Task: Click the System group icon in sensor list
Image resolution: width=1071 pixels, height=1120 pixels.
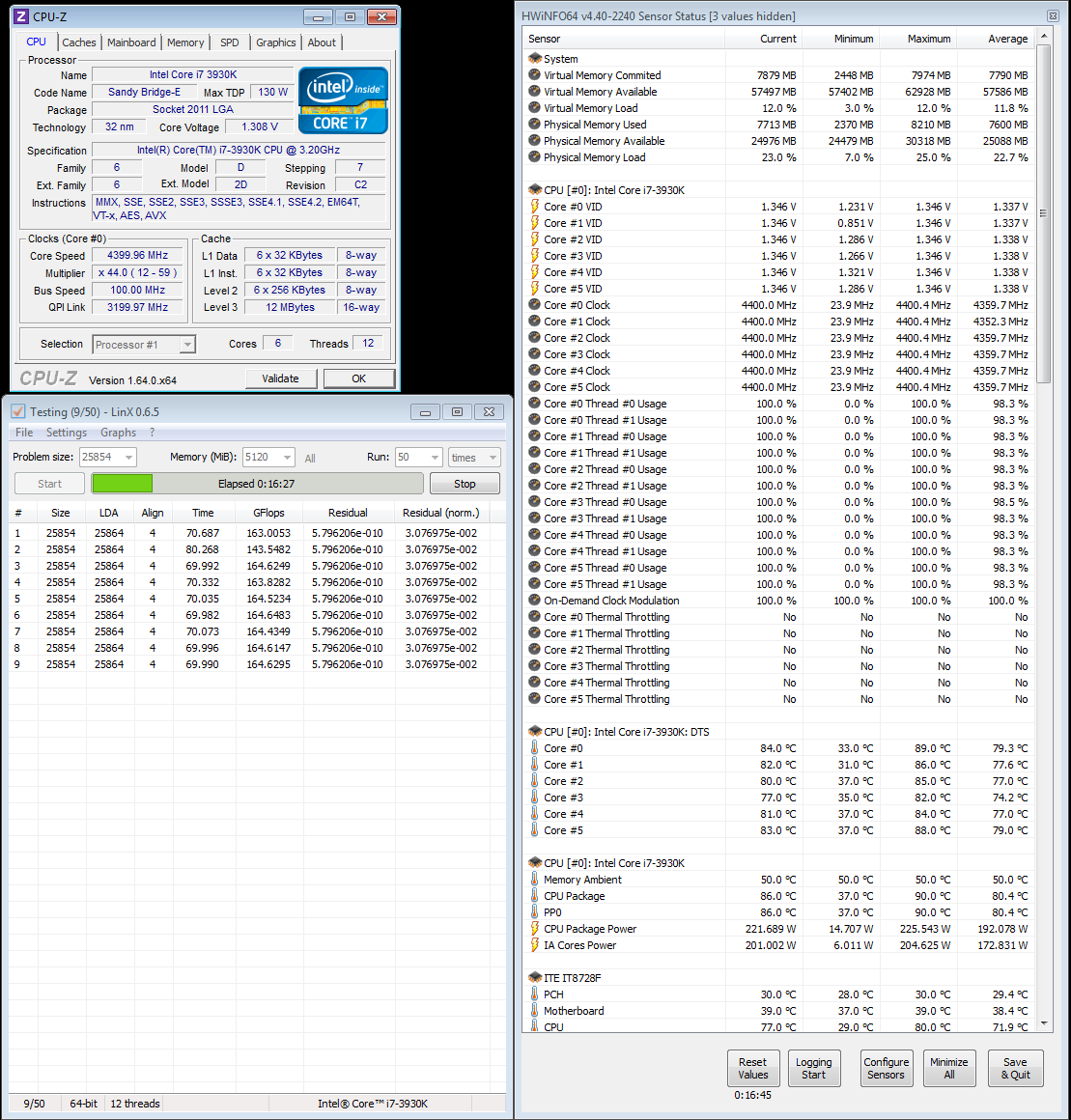Action: click(535, 59)
